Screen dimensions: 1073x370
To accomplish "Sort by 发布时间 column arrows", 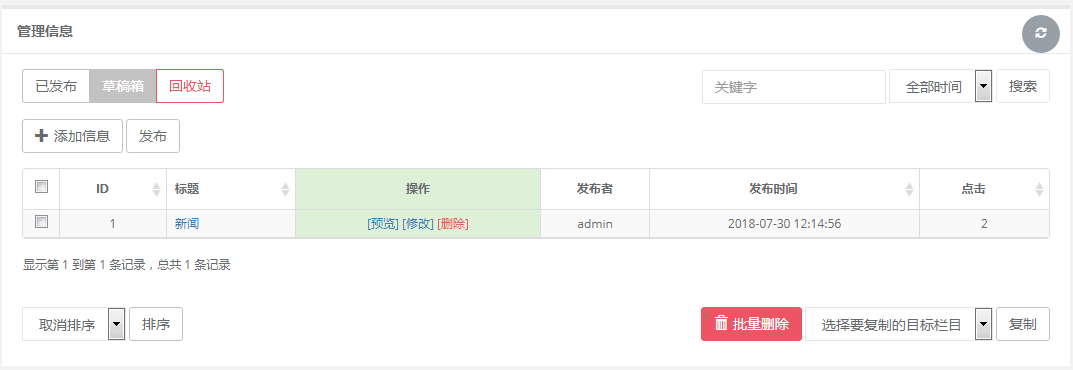I will (909, 189).
